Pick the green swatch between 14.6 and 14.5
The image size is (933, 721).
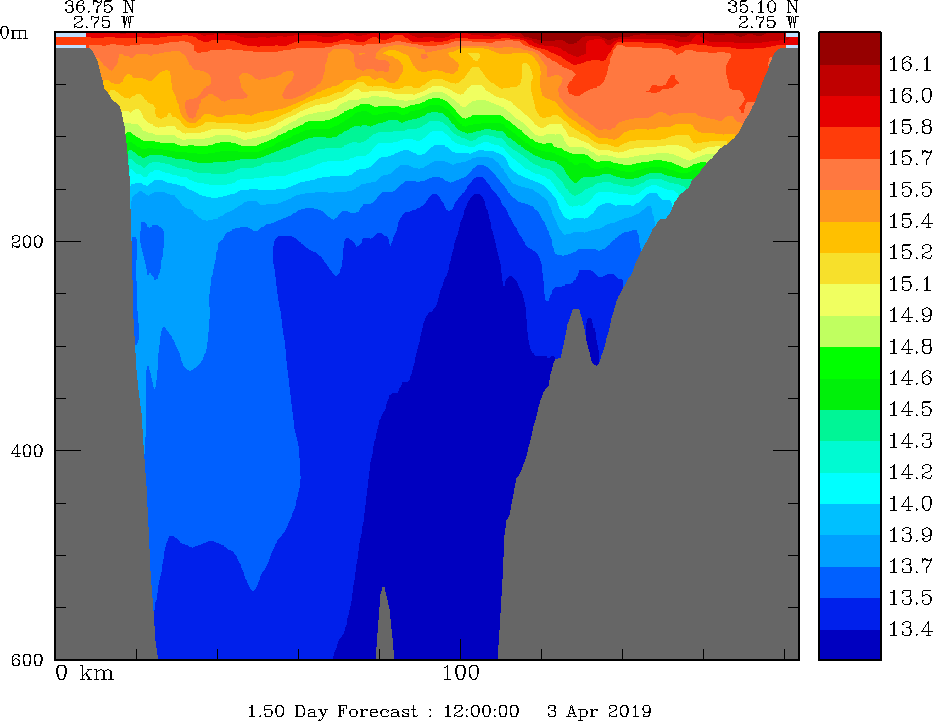(x=850, y=394)
